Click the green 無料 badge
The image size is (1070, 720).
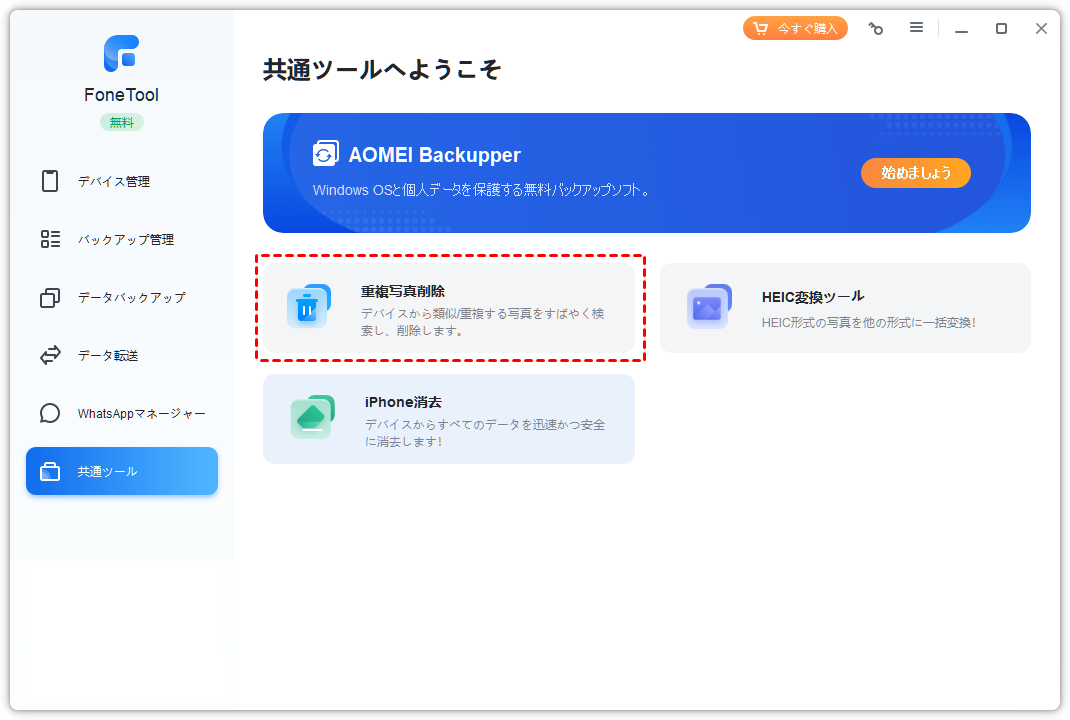(121, 122)
